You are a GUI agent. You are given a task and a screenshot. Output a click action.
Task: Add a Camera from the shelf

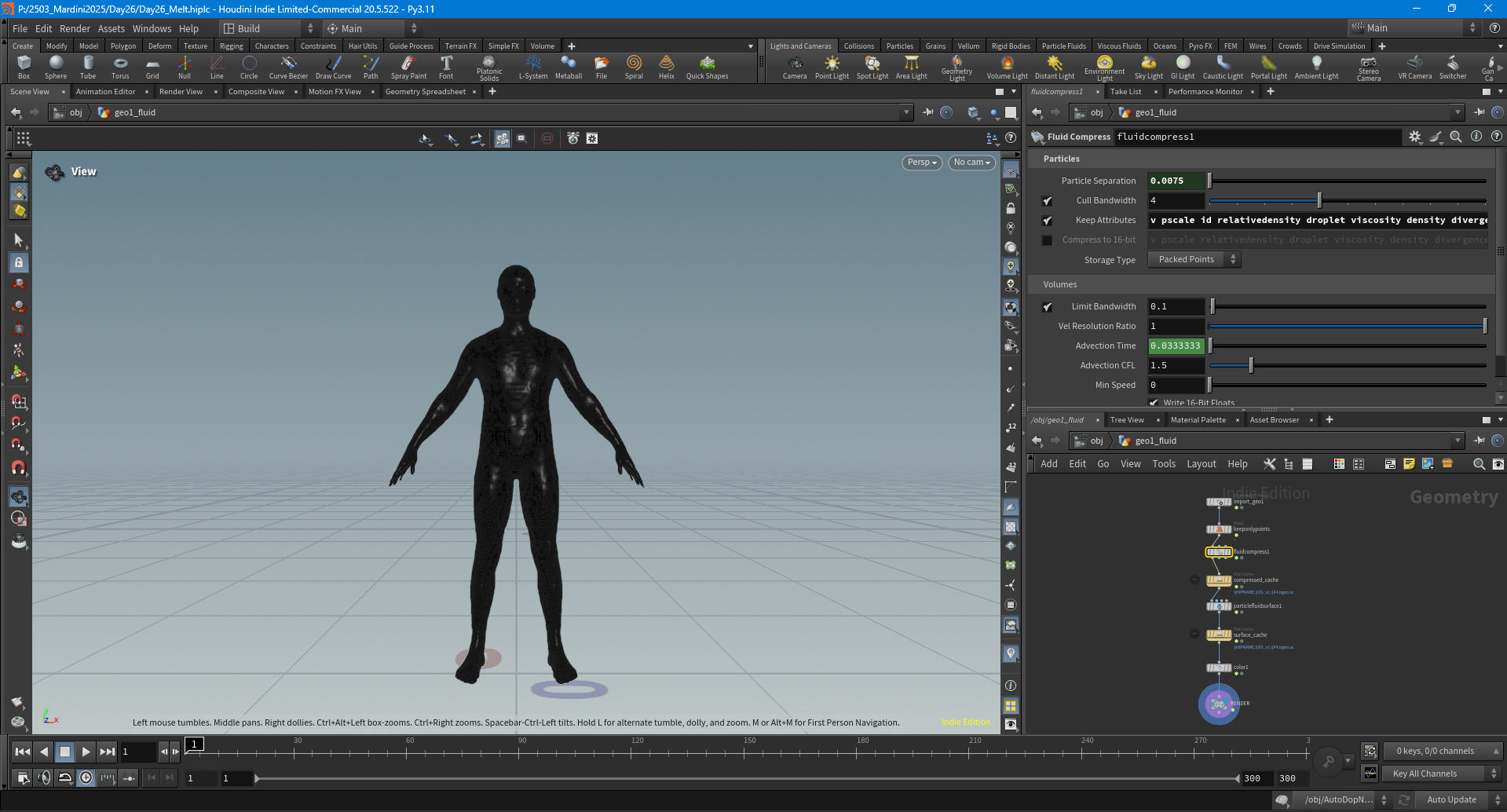click(x=795, y=67)
